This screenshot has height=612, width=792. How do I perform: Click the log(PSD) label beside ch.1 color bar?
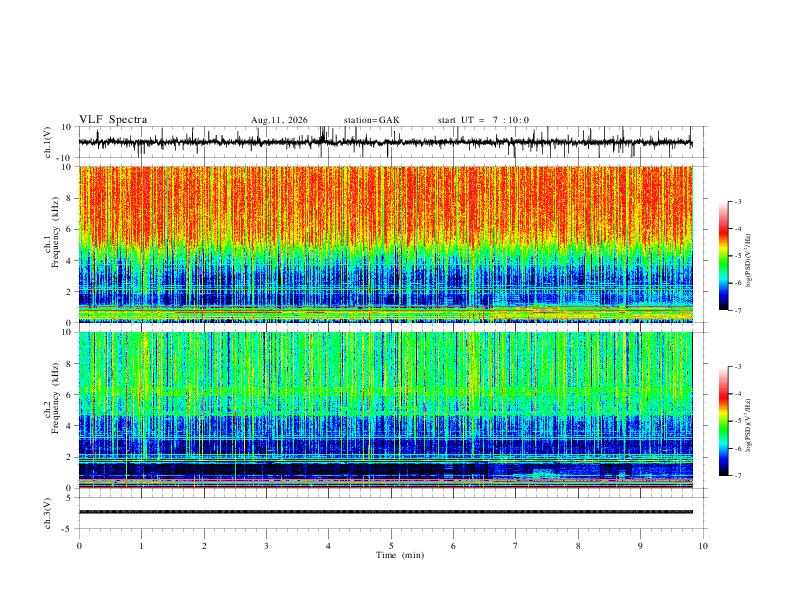749,261
